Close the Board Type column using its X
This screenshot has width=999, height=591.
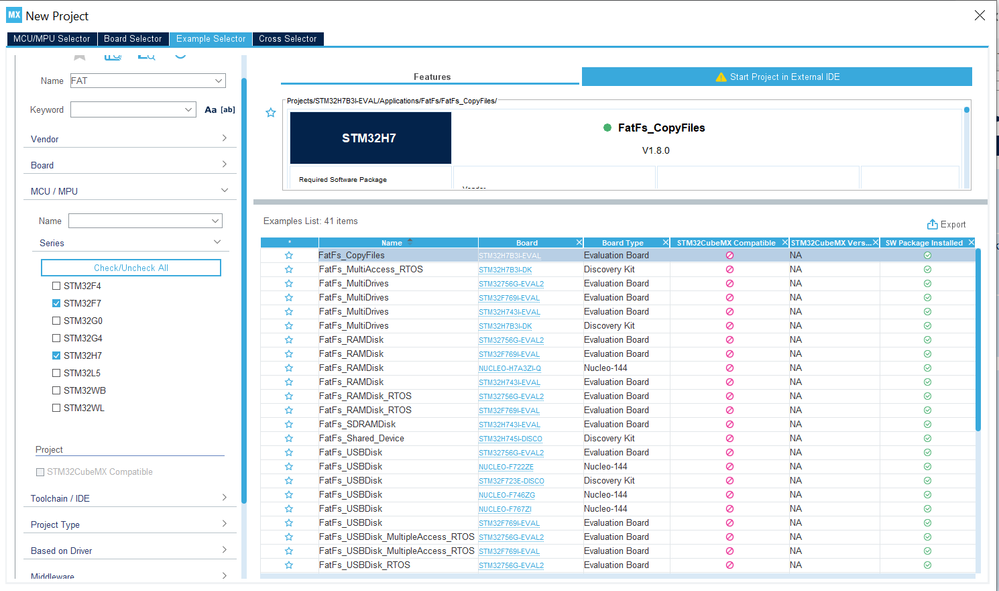pyautogui.click(x=665, y=243)
